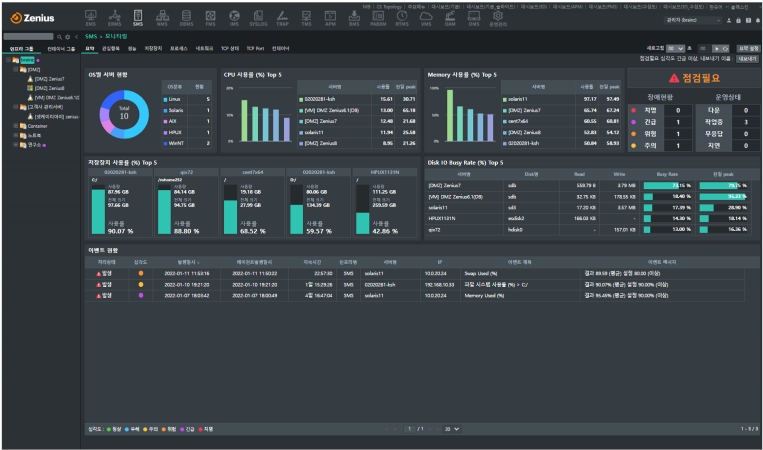
Task: Click the 내보내기 export button
Action: (x=747, y=59)
